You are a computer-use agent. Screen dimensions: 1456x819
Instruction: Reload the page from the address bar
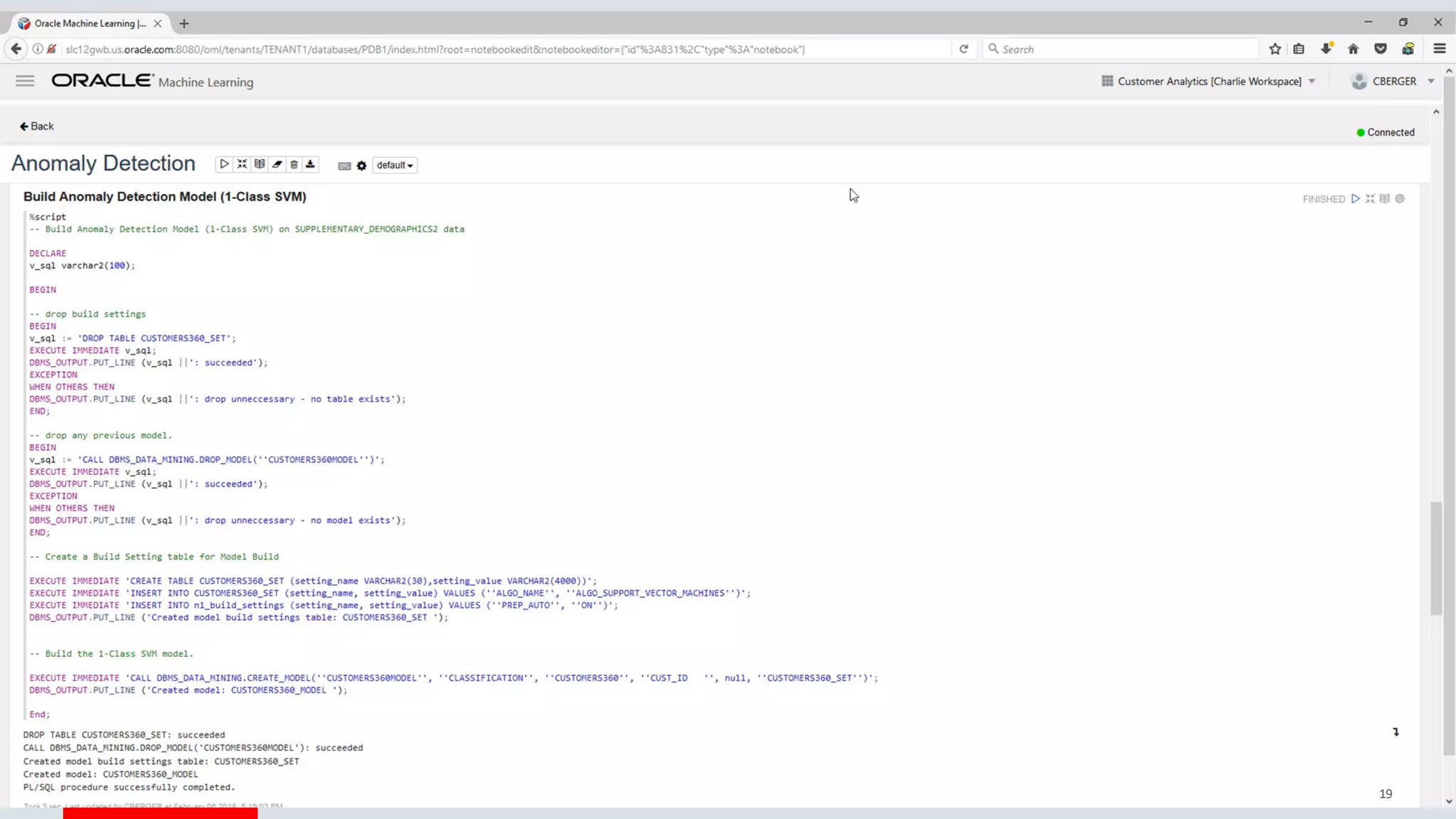(x=963, y=49)
